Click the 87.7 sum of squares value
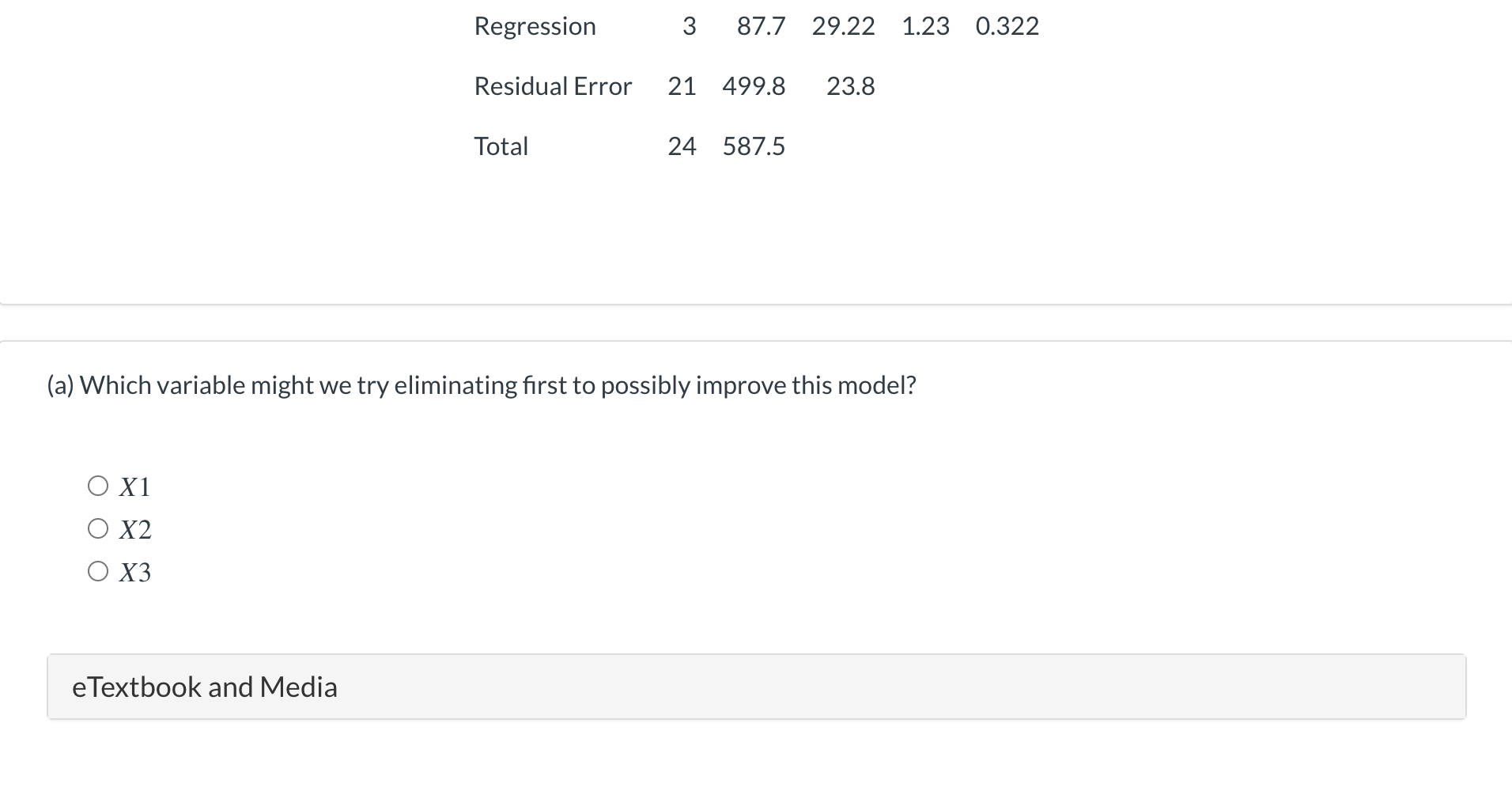Screen dimensions: 1512x791 point(762,26)
